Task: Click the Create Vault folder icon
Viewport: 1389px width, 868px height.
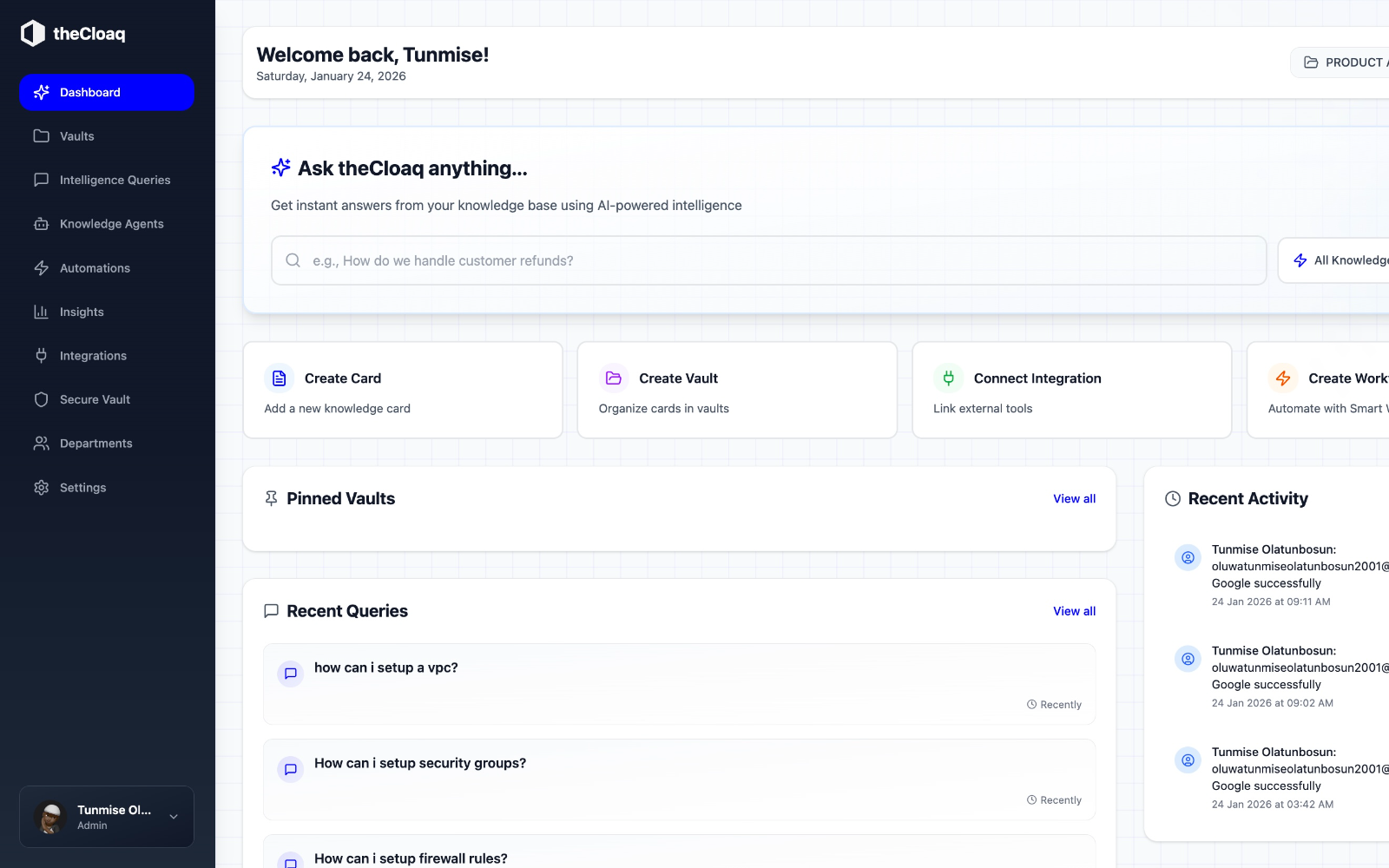Action: (614, 378)
